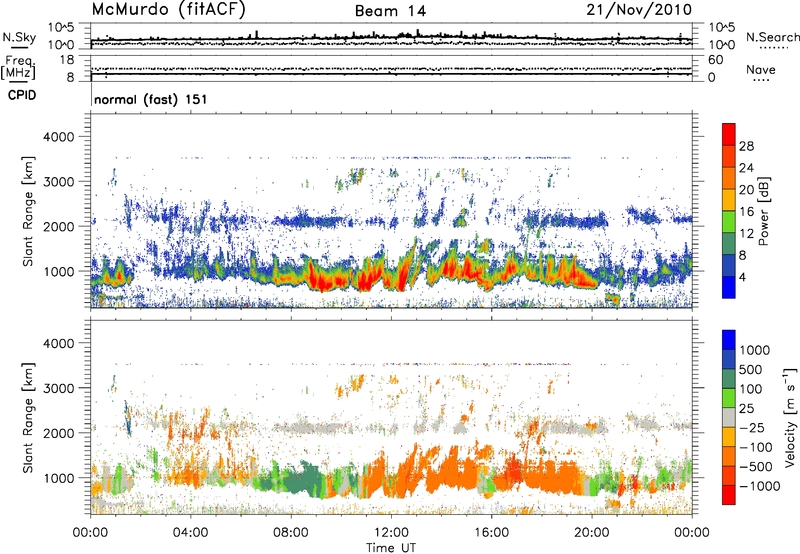The width and height of the screenshot is (800, 554).
Task: Click the '04:00' time tick label
Action: click(190, 533)
